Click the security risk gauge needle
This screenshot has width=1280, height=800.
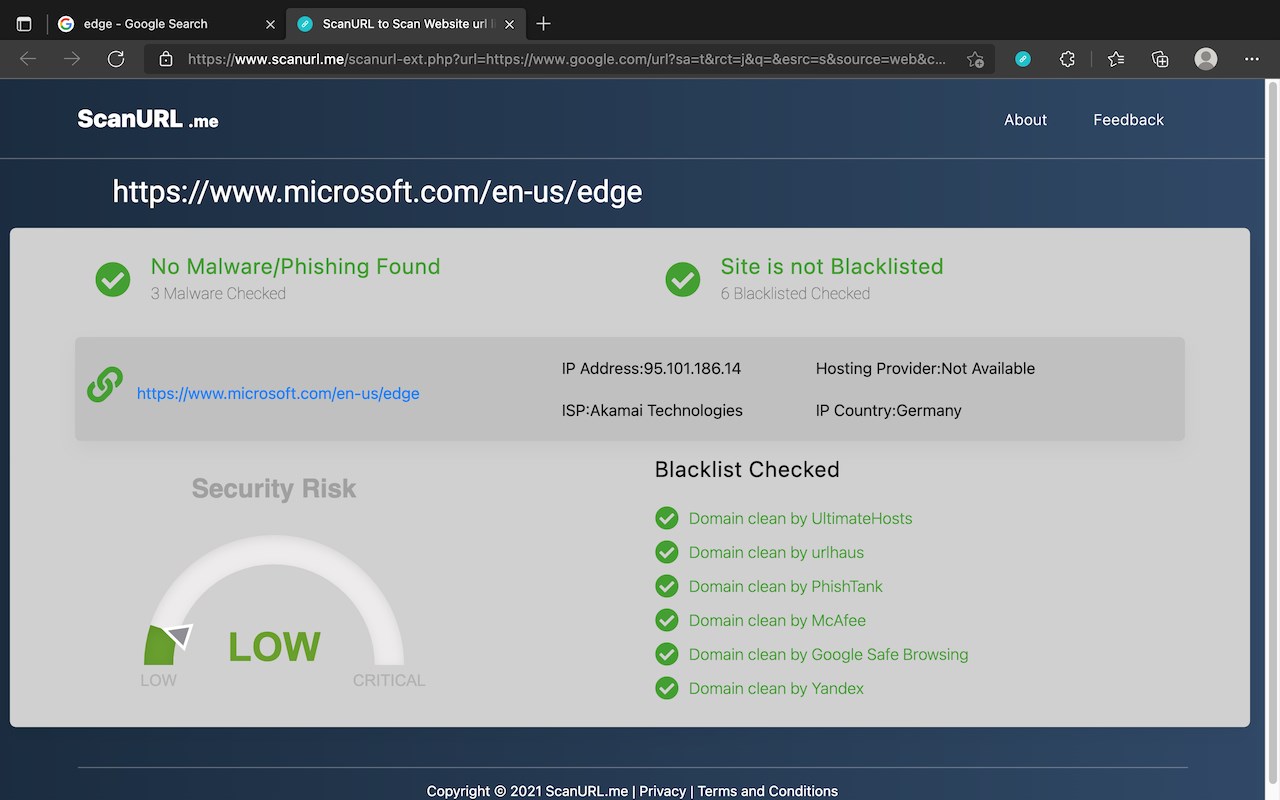(179, 635)
